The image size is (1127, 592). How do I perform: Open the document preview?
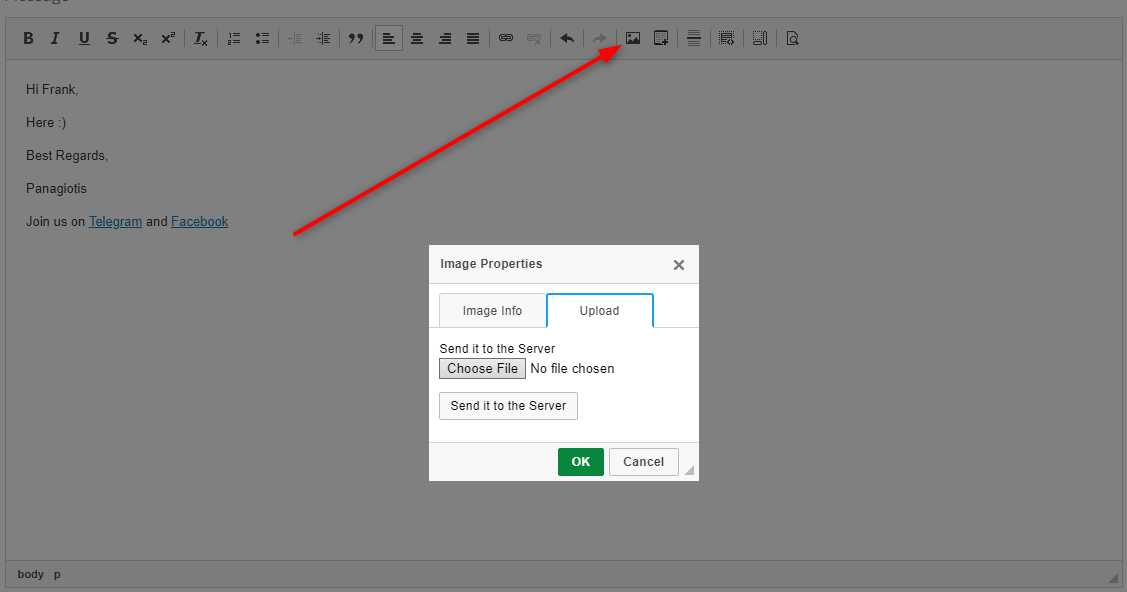[792, 38]
